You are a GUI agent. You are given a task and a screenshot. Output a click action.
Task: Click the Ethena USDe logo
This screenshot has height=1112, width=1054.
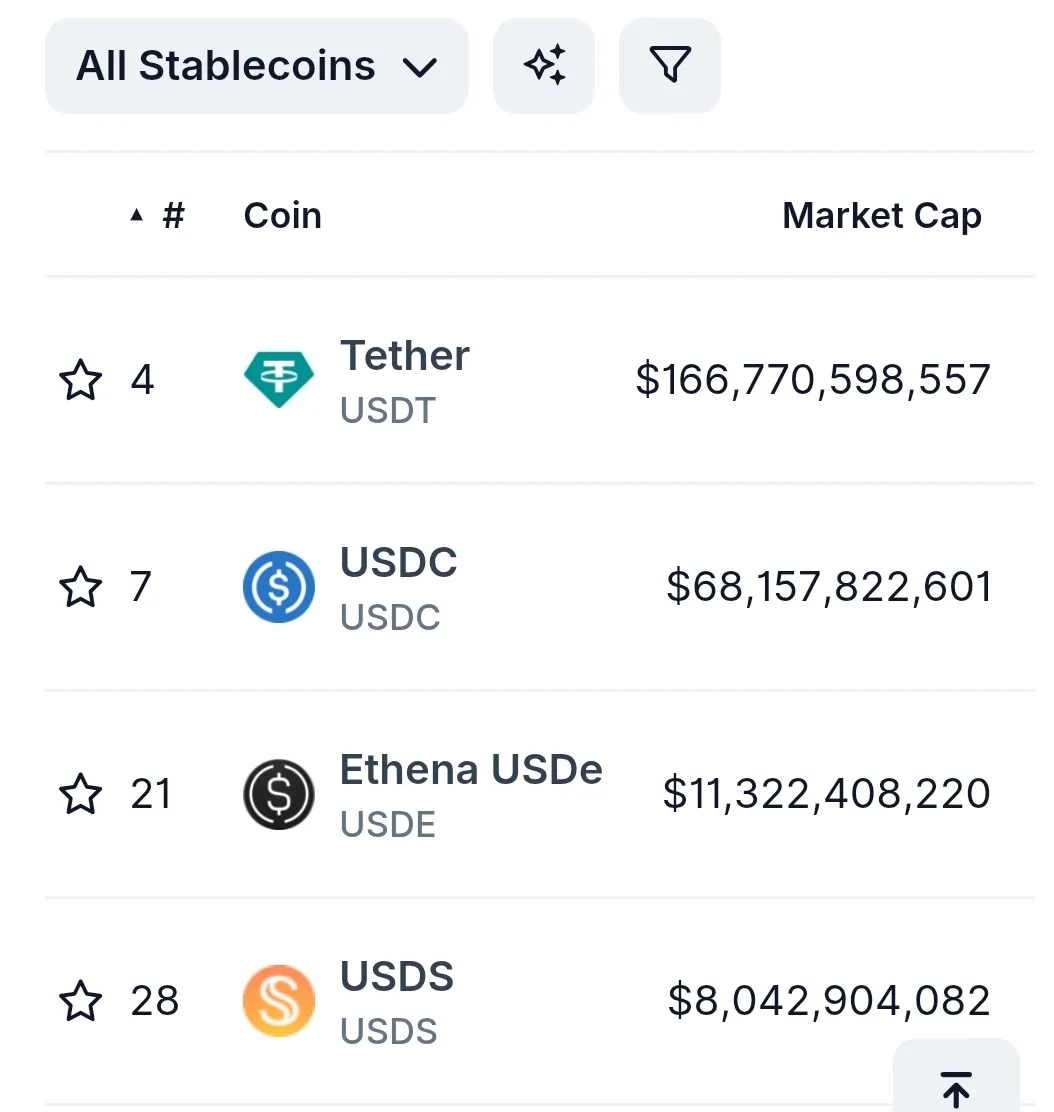point(279,795)
